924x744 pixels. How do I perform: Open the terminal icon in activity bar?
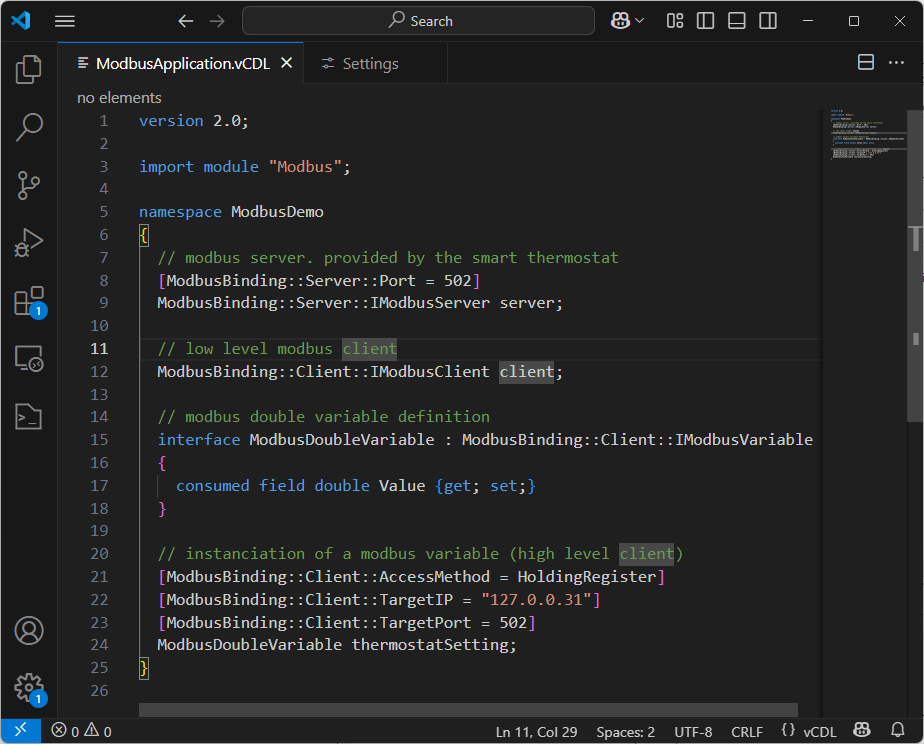point(28,416)
